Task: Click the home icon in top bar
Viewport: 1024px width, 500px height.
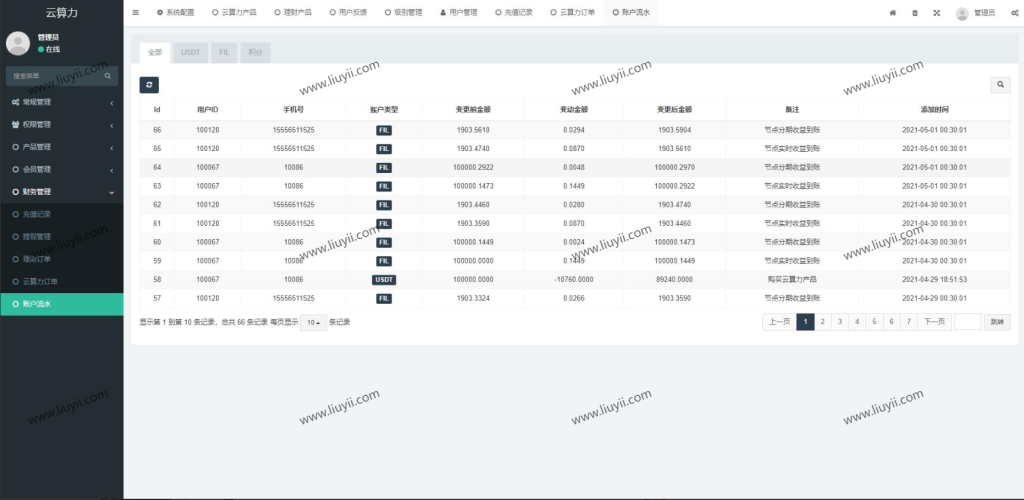Action: click(x=893, y=13)
